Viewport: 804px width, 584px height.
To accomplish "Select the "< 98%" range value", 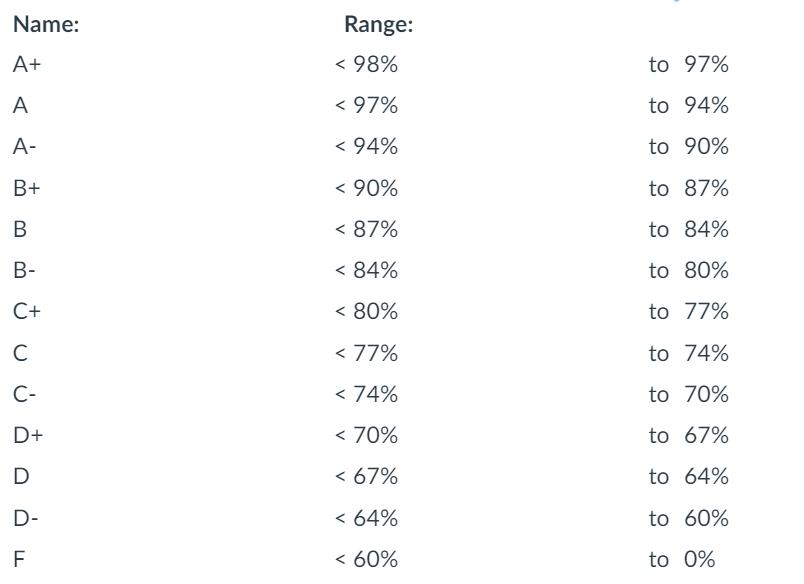I will [x=368, y=65].
